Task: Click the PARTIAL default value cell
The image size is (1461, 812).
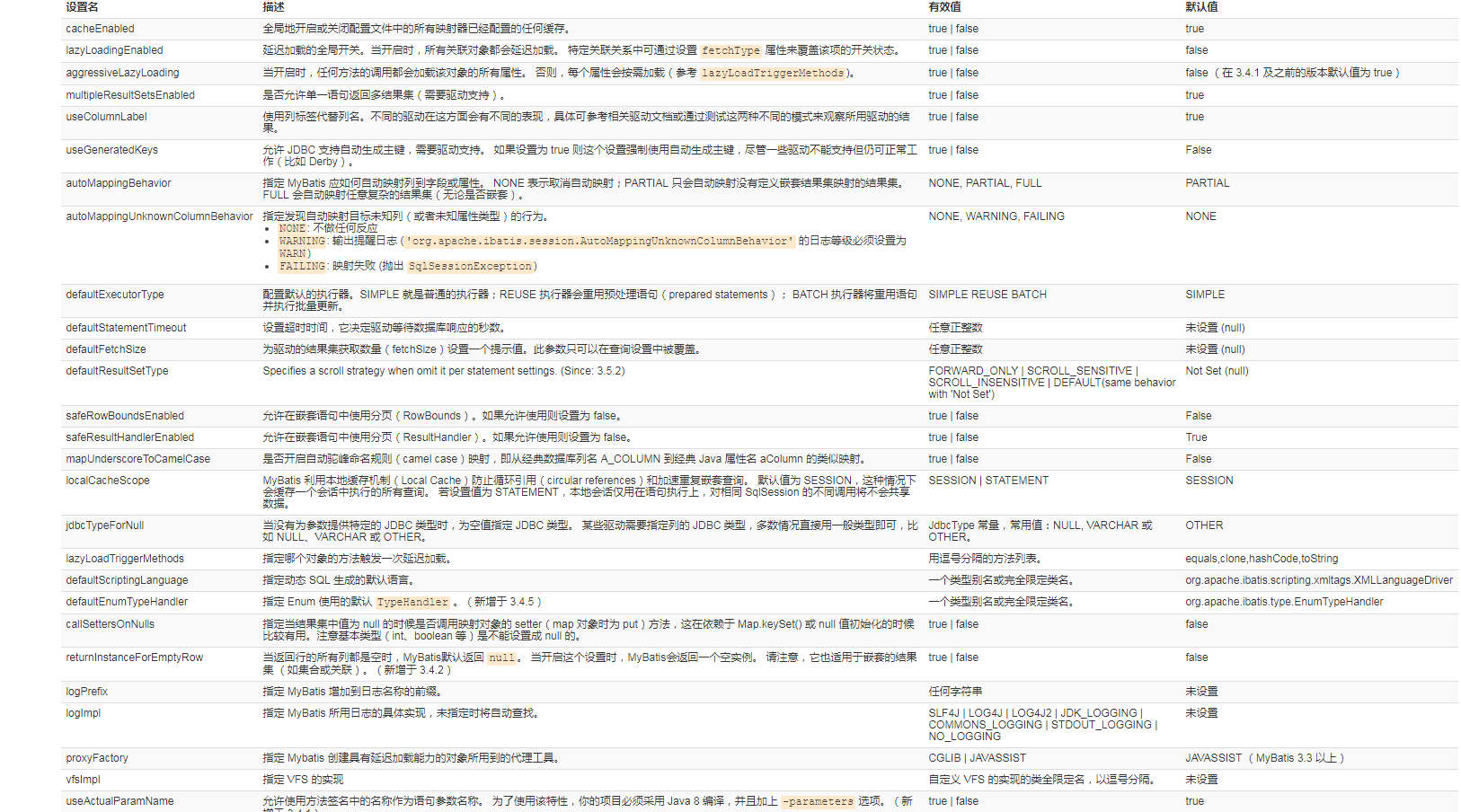Action: (x=1207, y=183)
